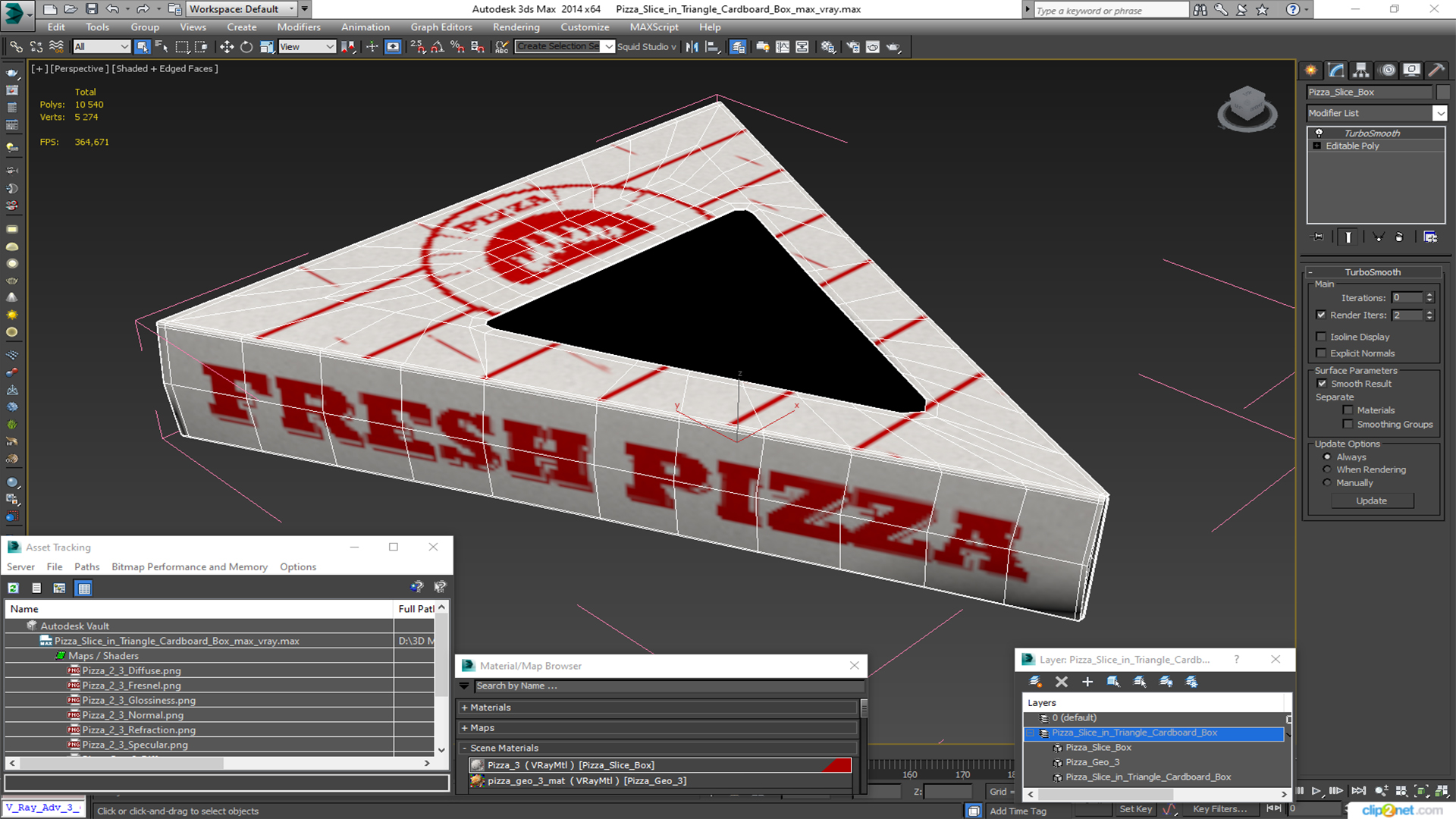Click Make Unique icon under modifier stack
Viewport: 1456px width, 819px height.
coord(1379,237)
